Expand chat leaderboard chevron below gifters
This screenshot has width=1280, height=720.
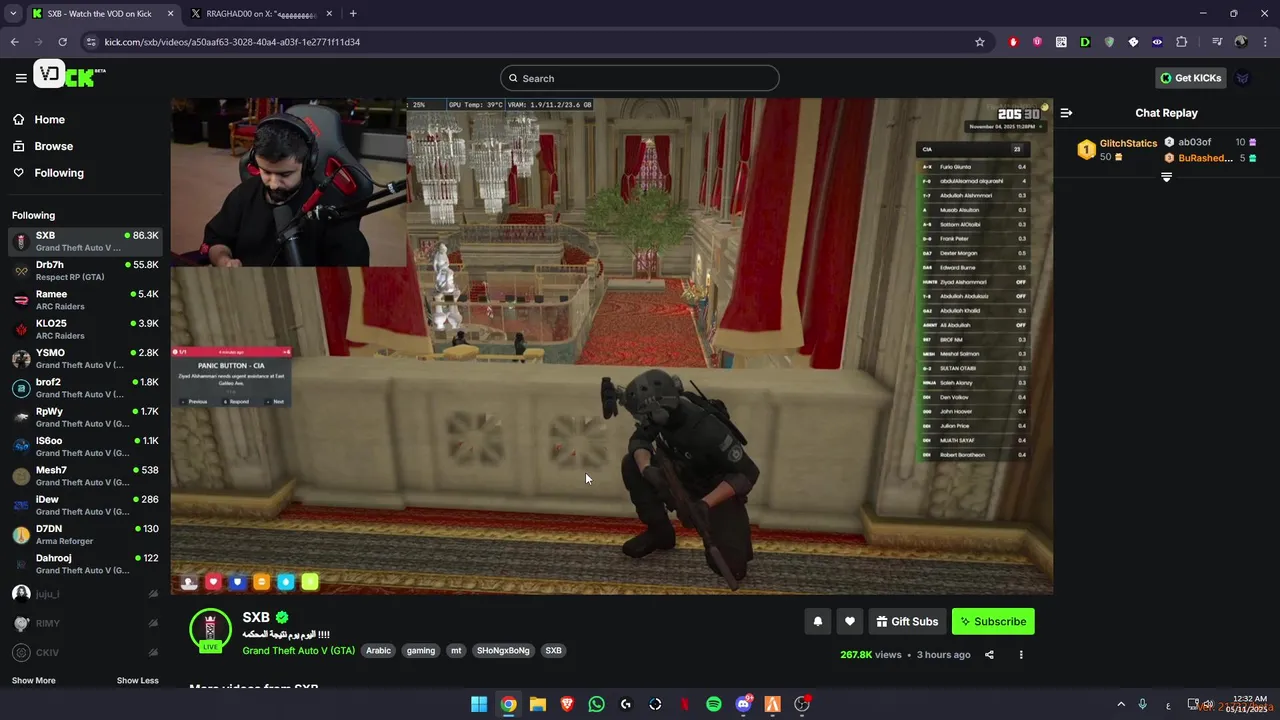pos(1166,177)
